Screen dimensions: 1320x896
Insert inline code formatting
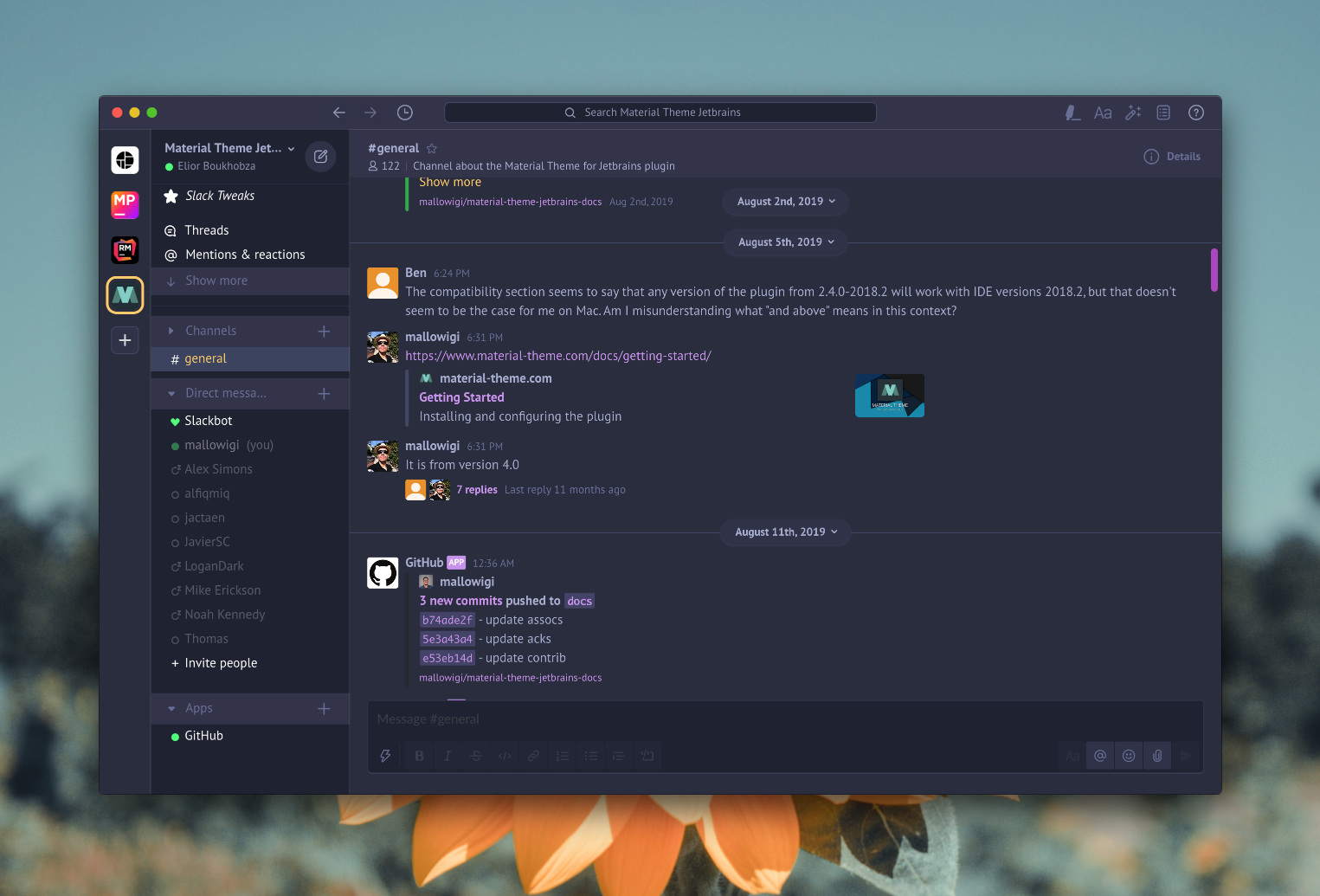(x=505, y=756)
